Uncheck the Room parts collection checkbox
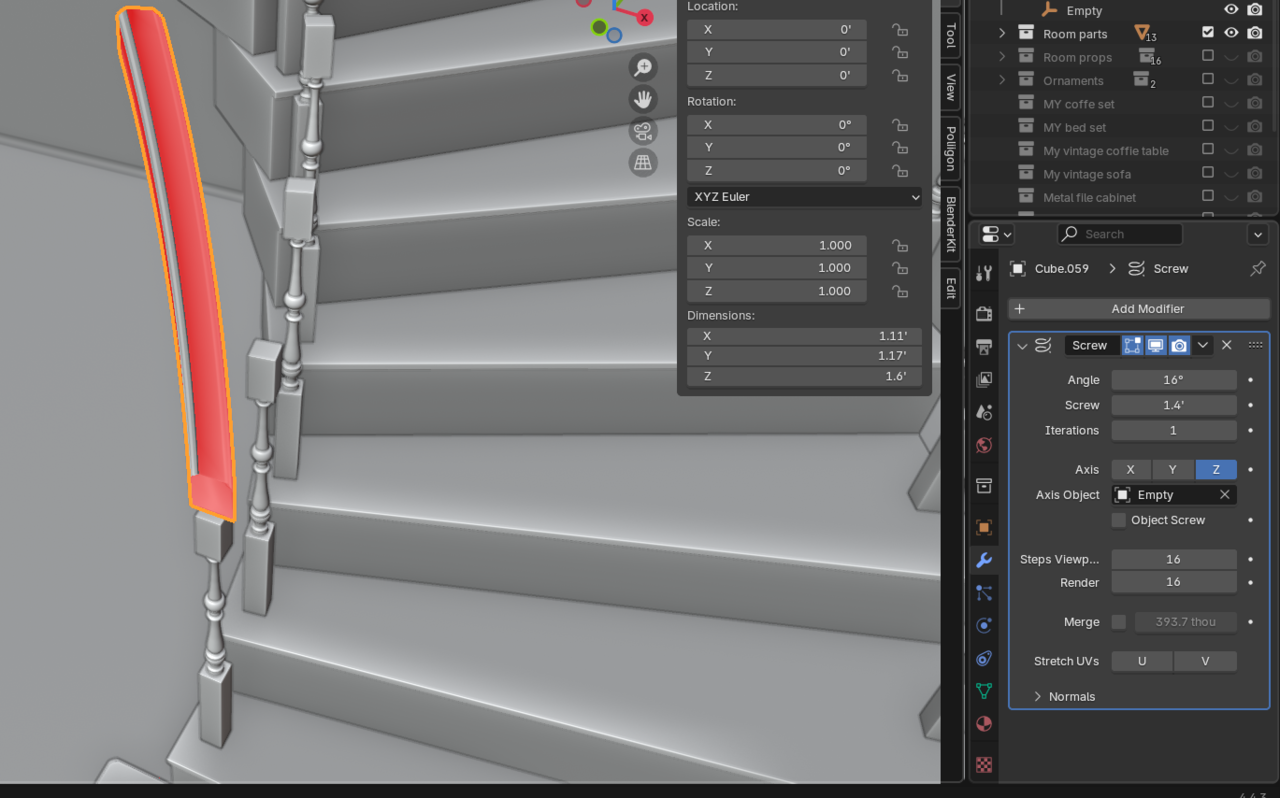Screen dimensions: 1280x798 click(1208, 33)
